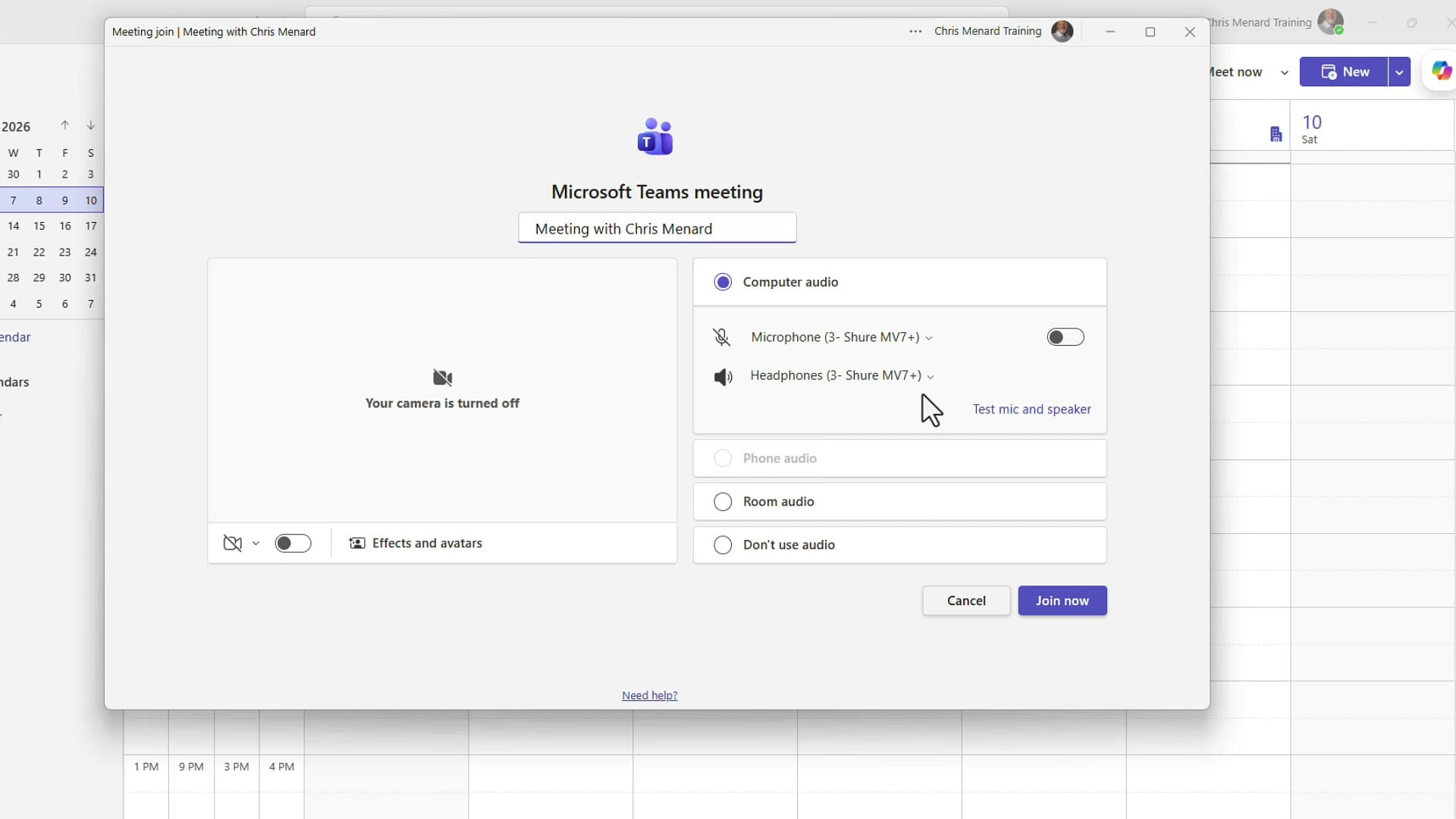Select date 29 in mini calendar
1456x819 pixels.
[x=39, y=278]
